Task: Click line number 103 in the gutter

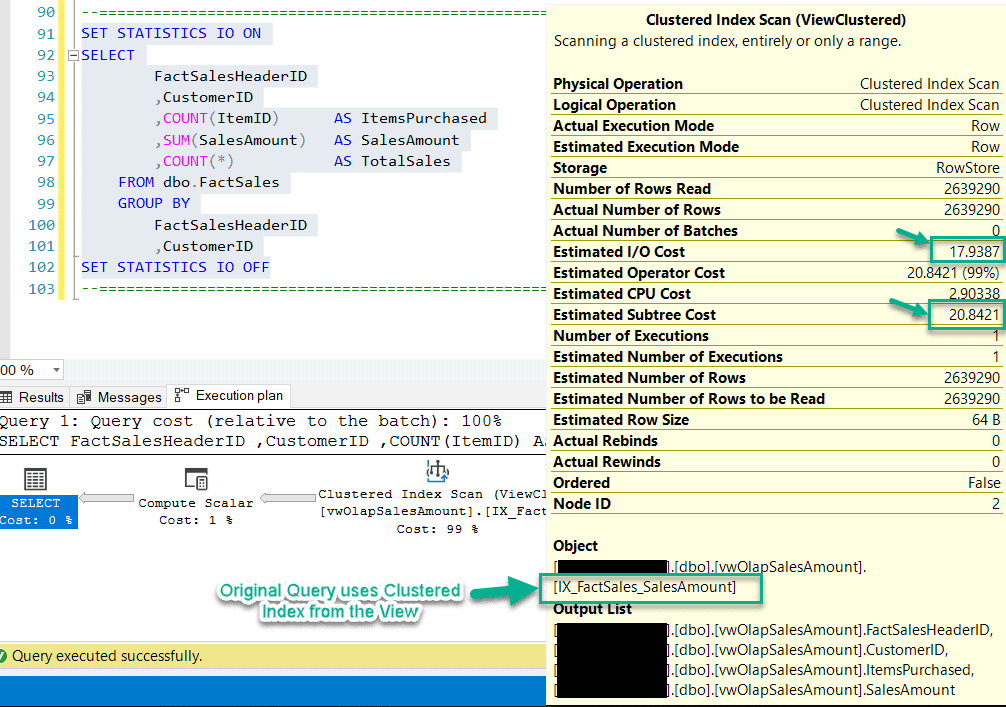Action: (41, 289)
